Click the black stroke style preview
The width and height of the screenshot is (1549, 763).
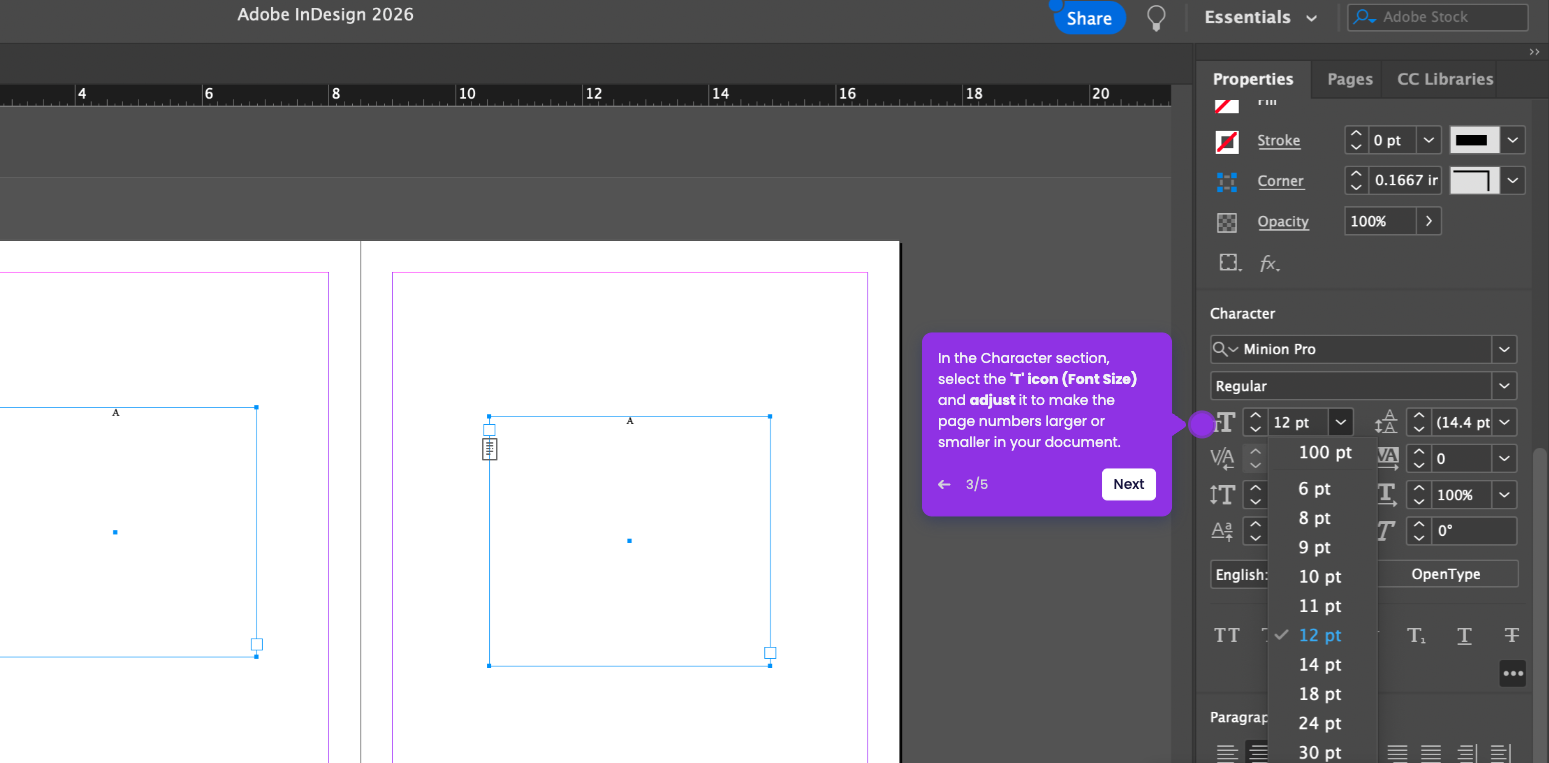[1475, 140]
